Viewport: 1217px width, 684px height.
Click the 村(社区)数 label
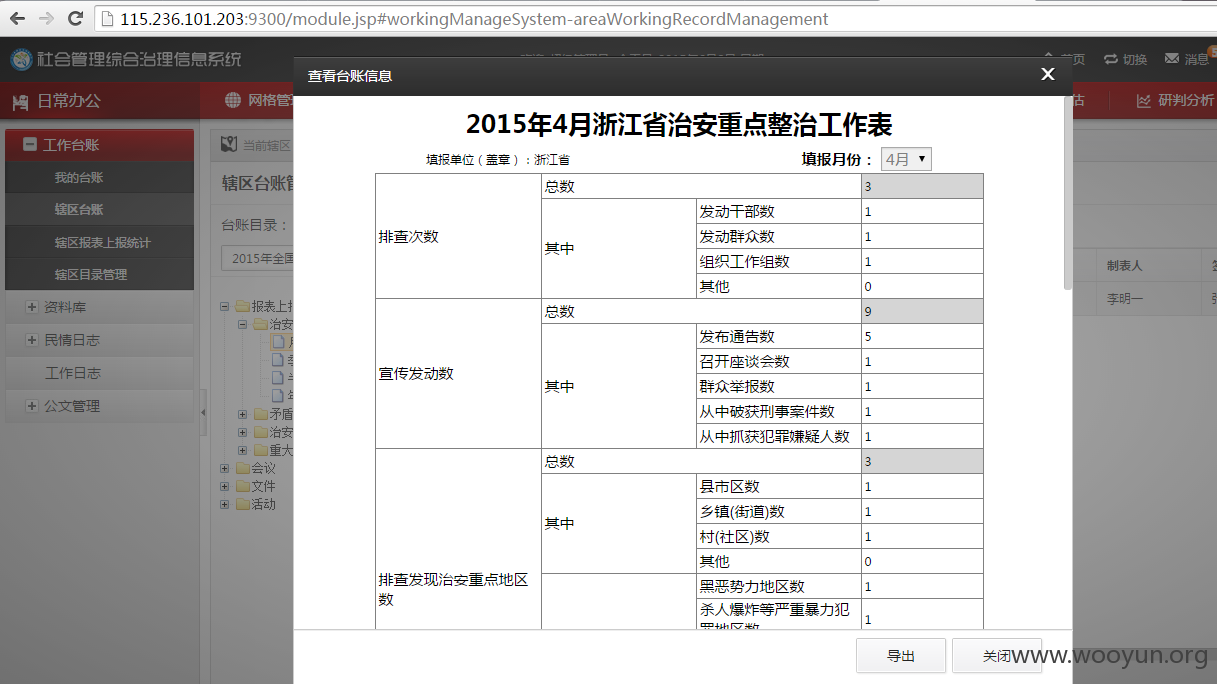coord(735,537)
